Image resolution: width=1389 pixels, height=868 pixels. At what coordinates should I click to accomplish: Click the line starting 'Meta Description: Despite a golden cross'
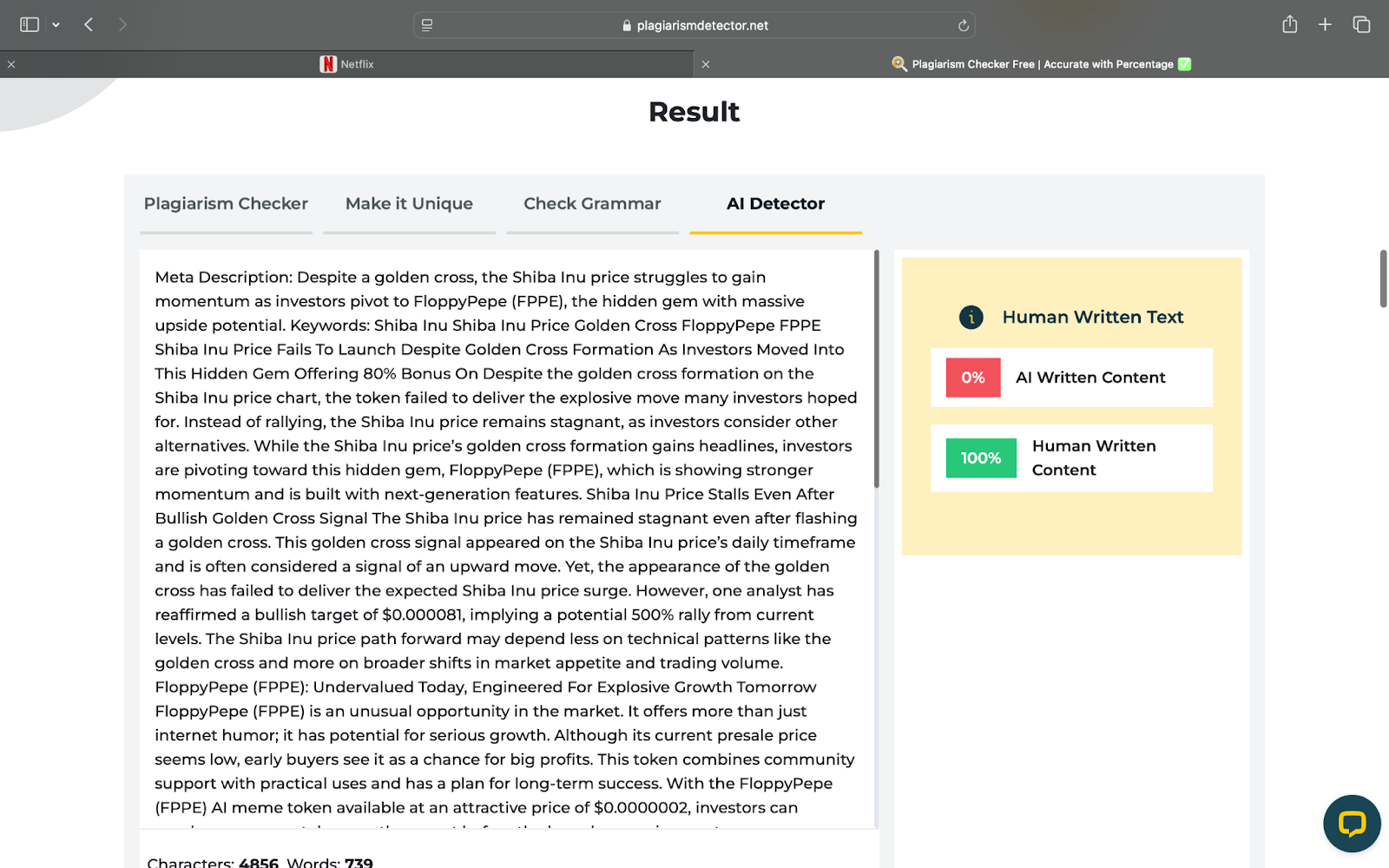pos(460,277)
